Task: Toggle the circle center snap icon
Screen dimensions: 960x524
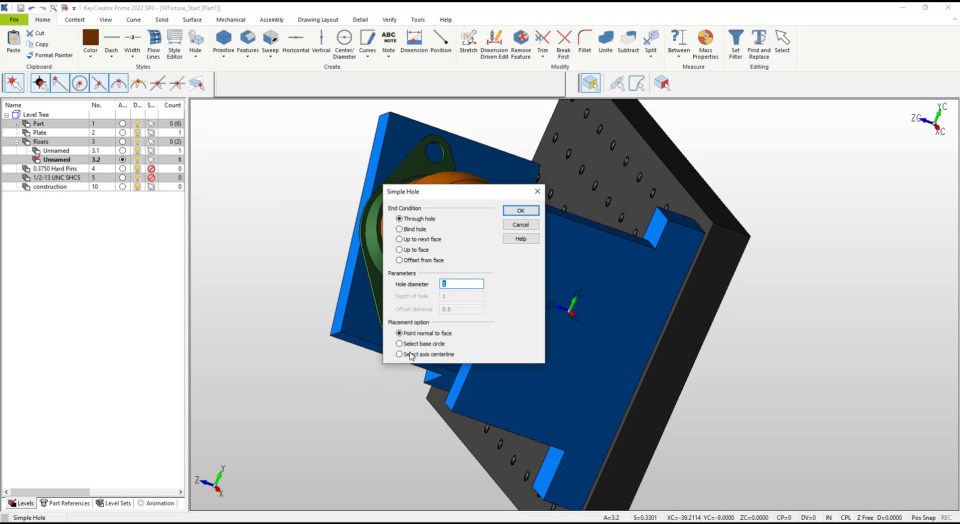Action: (80, 83)
